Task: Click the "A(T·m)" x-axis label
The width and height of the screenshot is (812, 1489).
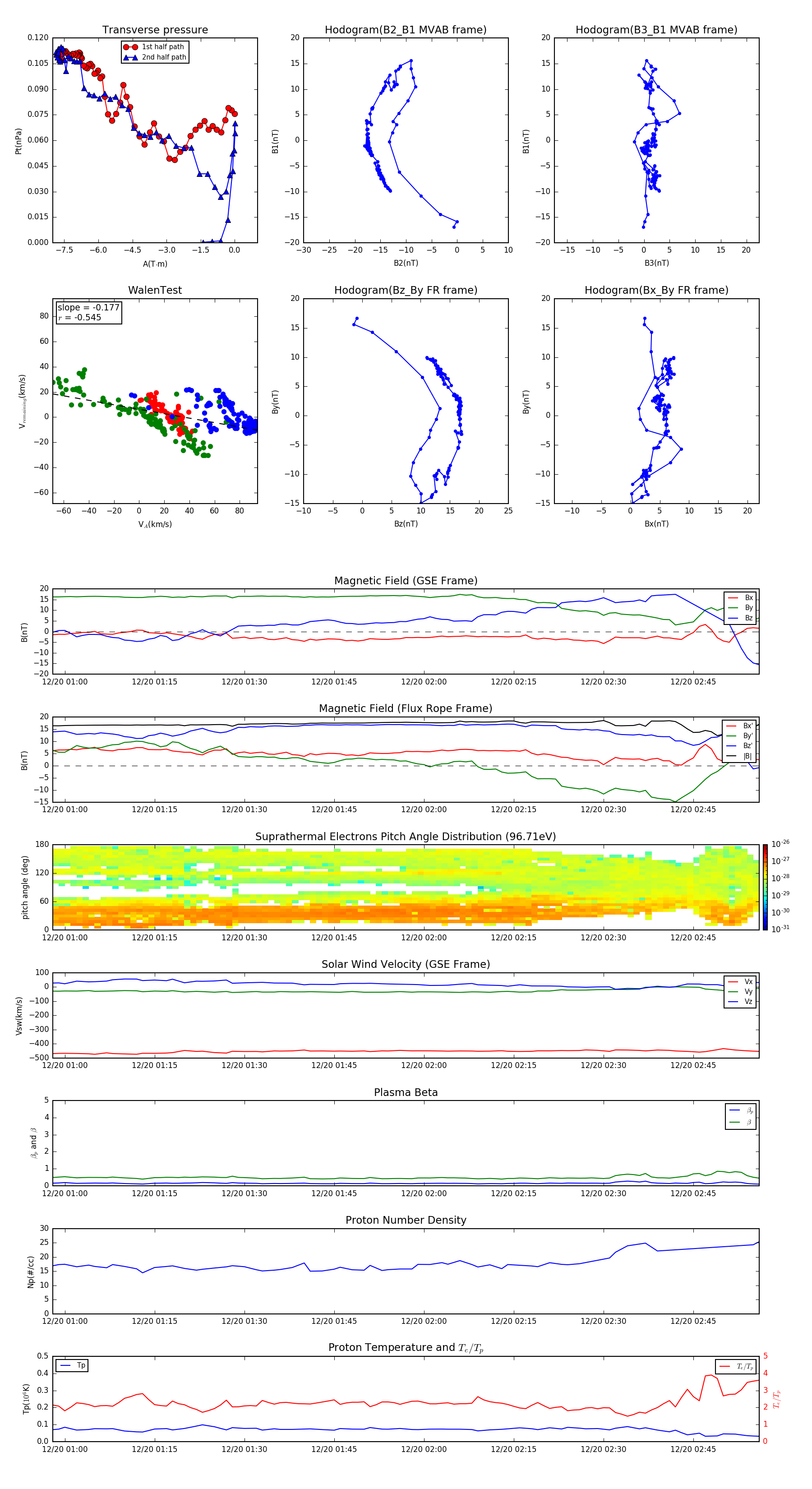Action: 155,264
